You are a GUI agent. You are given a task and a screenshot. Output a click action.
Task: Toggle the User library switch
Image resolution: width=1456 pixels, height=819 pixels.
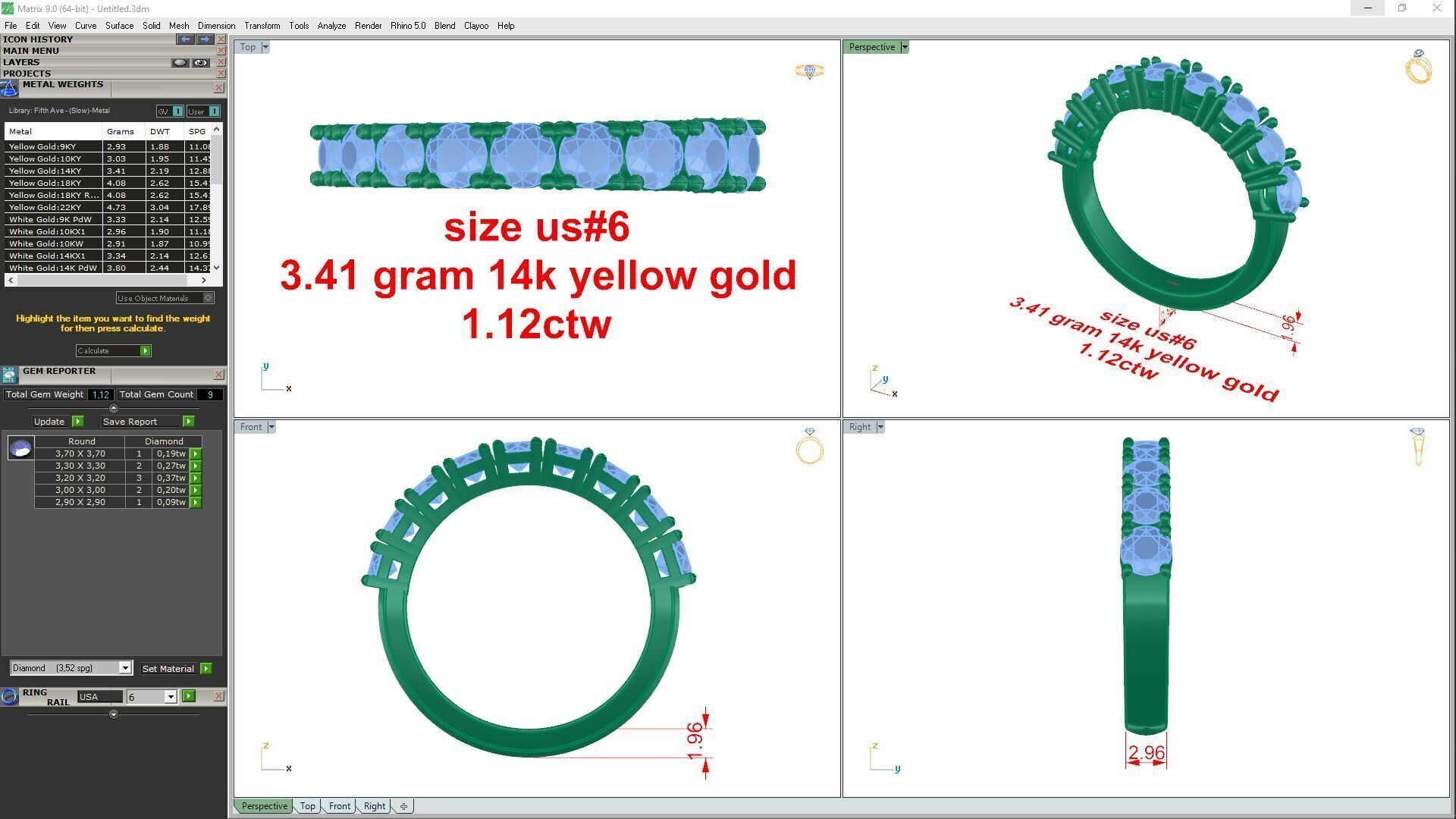(x=203, y=111)
